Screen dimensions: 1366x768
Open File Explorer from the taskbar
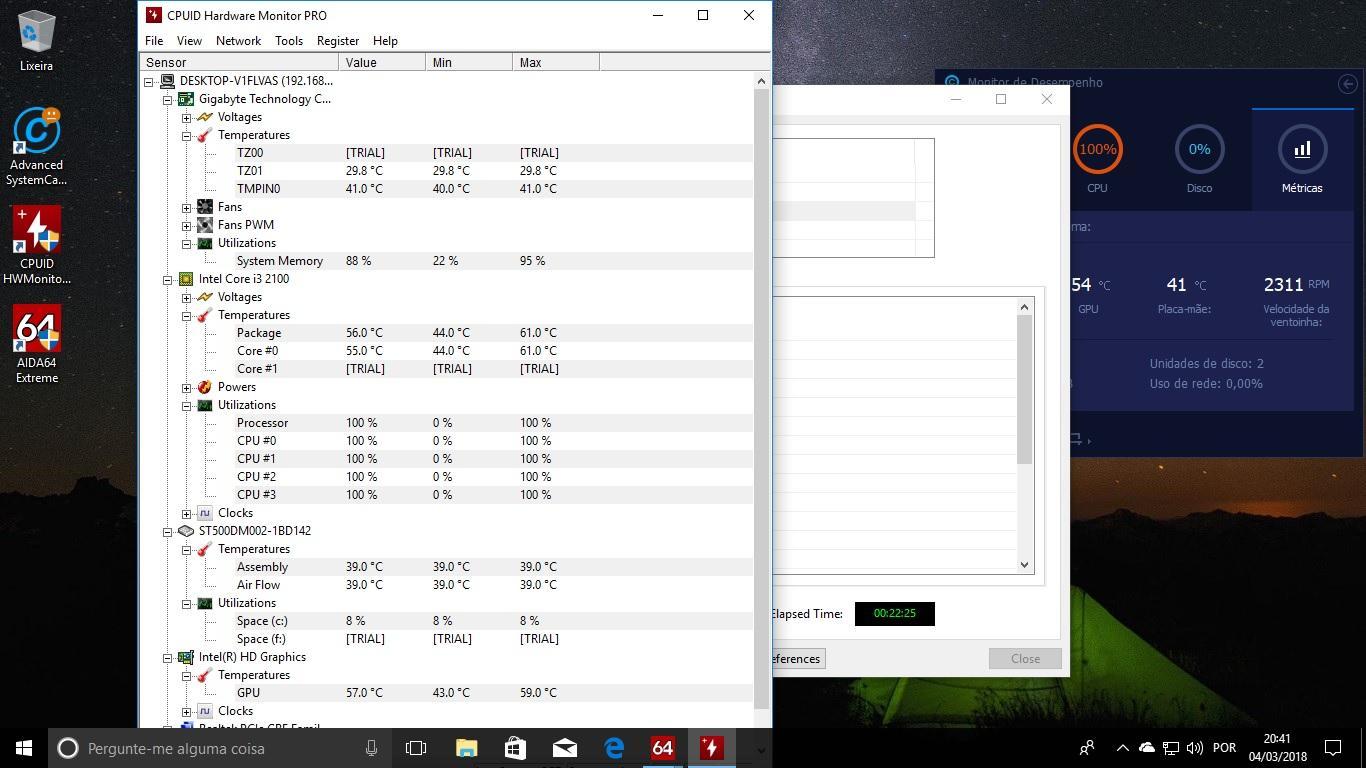click(467, 748)
